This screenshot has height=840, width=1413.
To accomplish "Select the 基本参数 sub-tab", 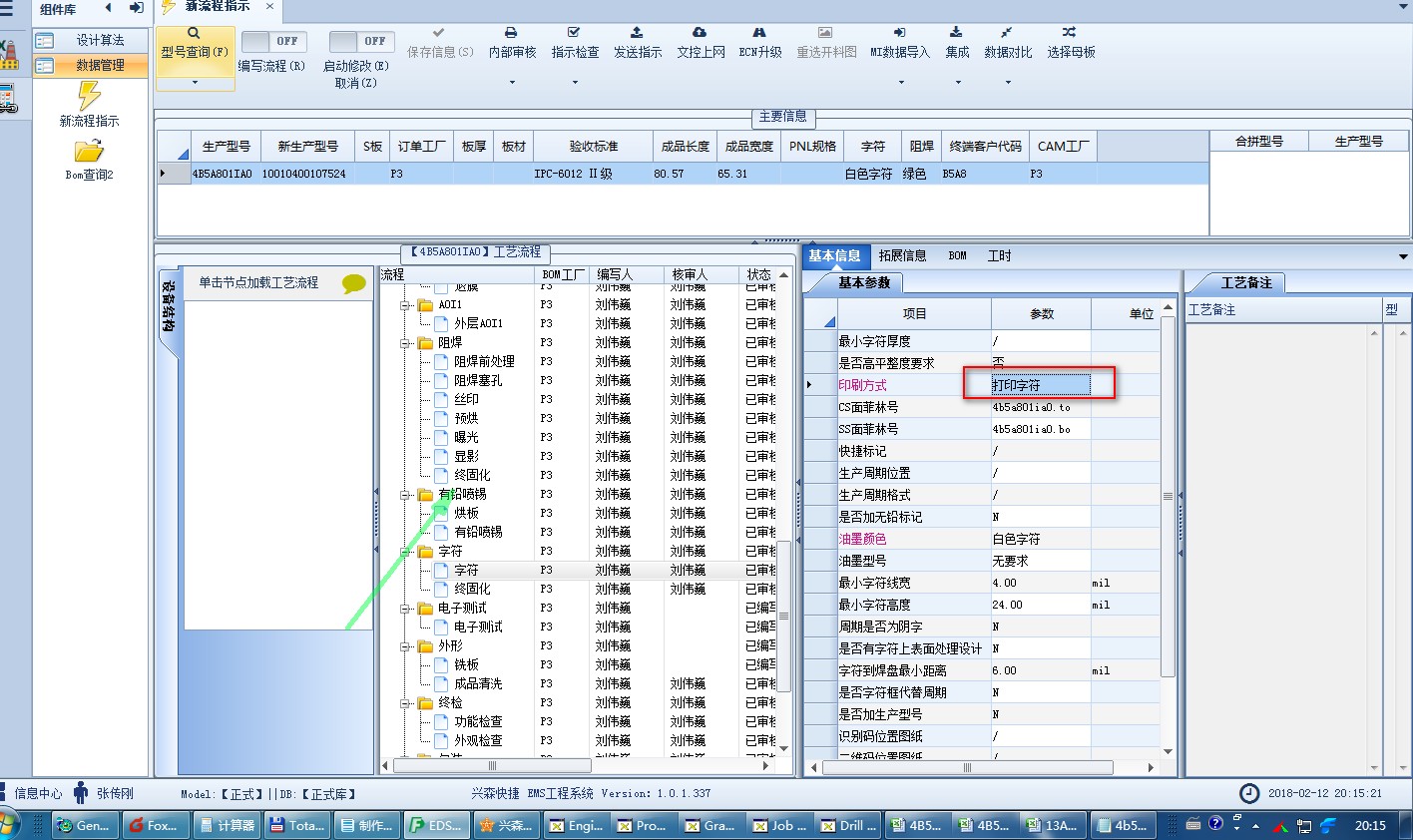I will pyautogui.click(x=863, y=282).
